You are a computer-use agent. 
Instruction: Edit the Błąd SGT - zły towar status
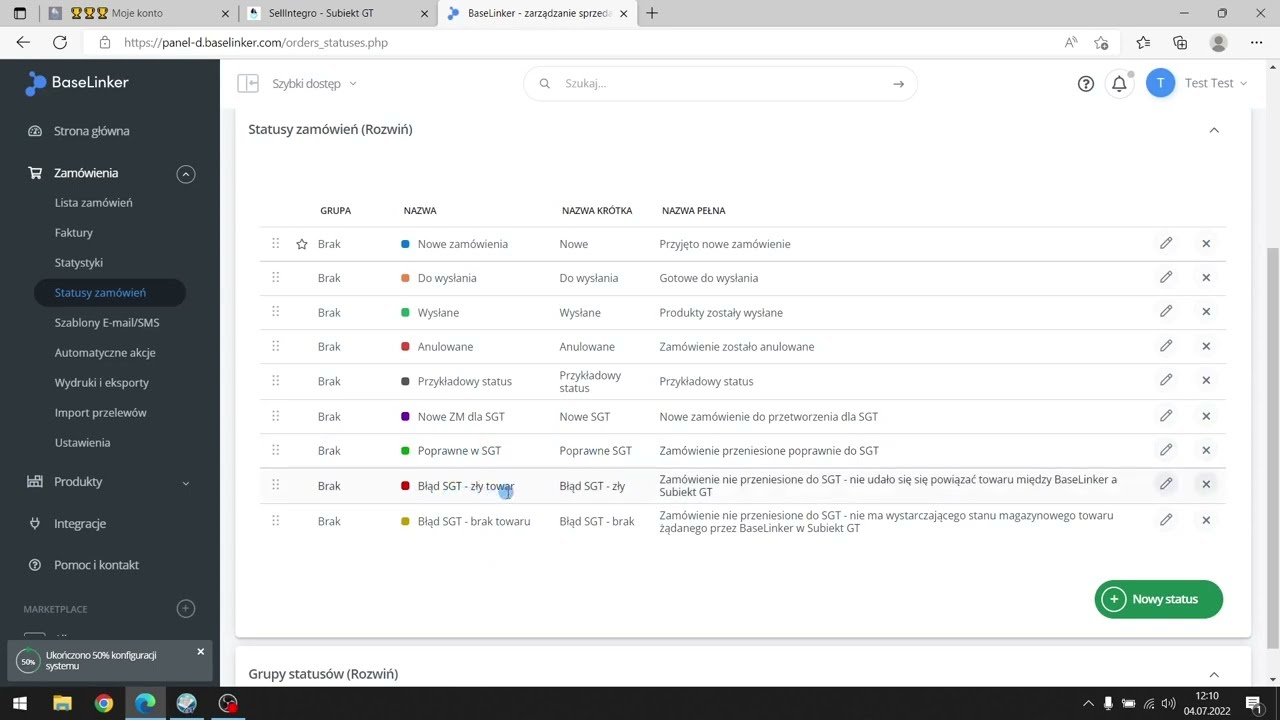(1166, 484)
